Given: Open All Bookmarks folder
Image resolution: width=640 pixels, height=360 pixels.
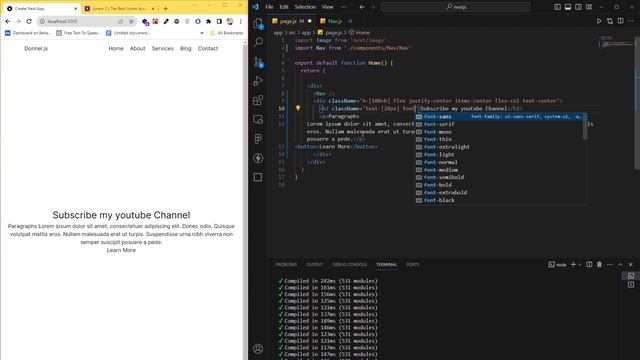Looking at the screenshot, I should (x=227, y=33).
